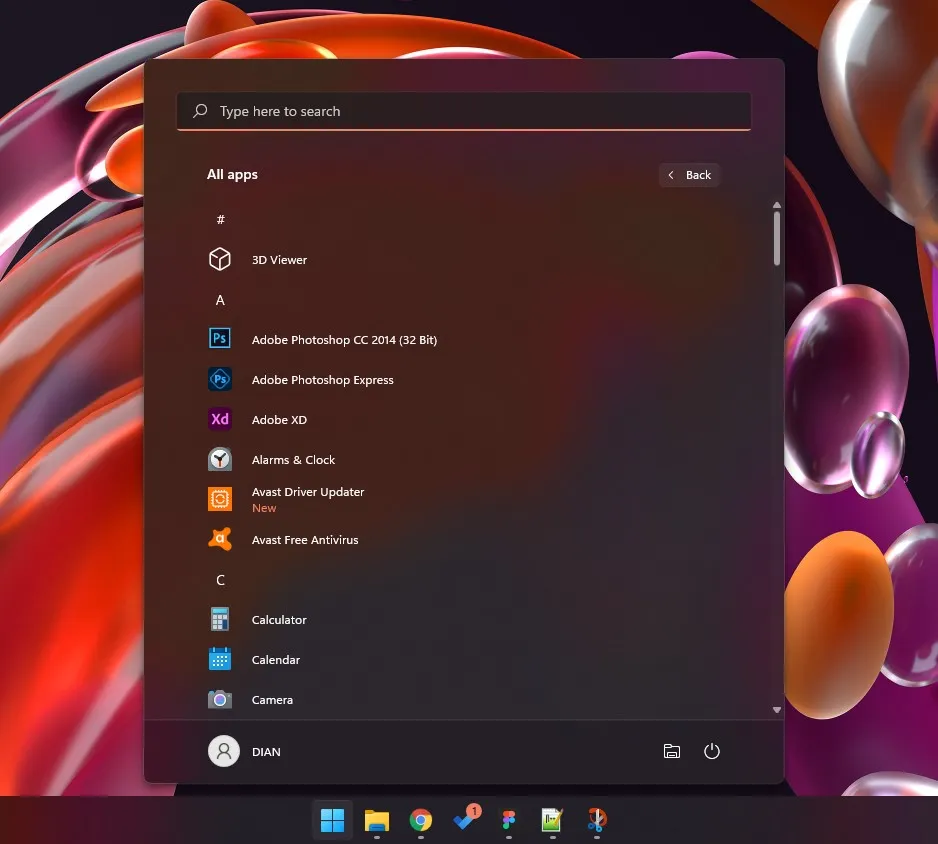The height and width of the screenshot is (844, 938).
Task: Start Adobe XD
Action: coord(279,419)
